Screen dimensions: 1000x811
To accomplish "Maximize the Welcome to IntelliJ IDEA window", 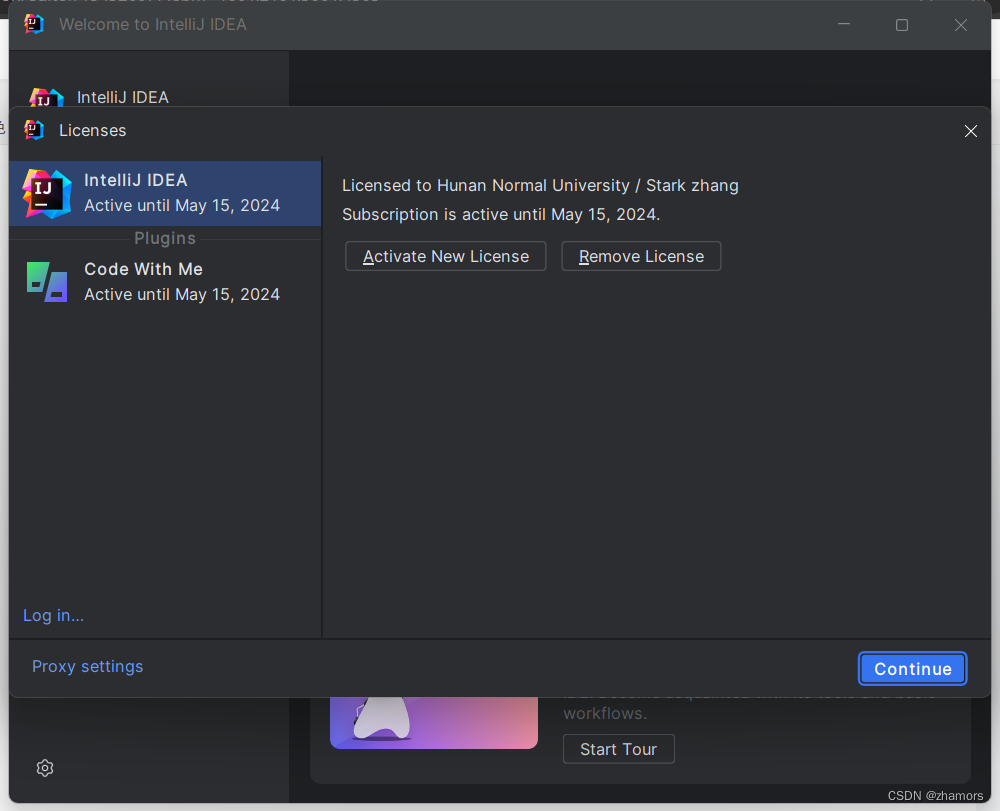I will pos(902,25).
